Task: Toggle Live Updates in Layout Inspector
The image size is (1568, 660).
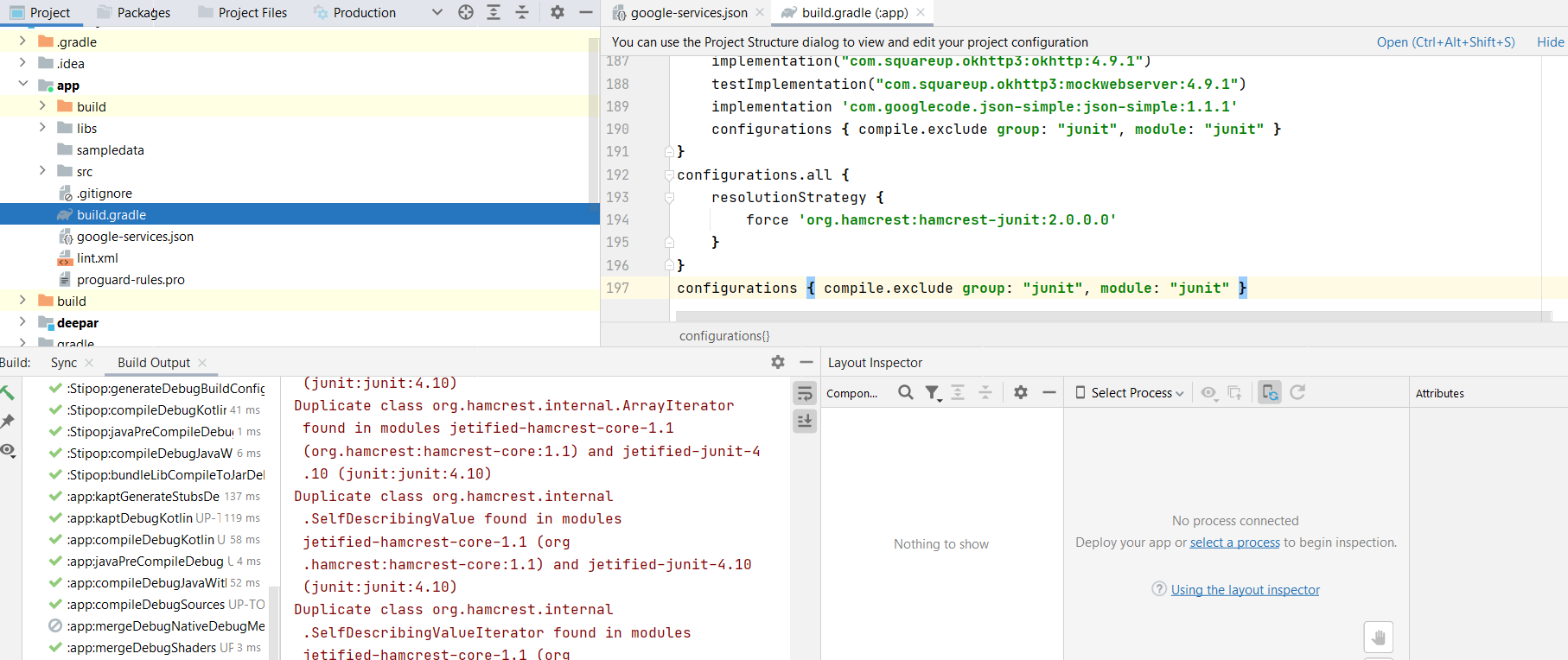Action: pyautogui.click(x=1270, y=392)
